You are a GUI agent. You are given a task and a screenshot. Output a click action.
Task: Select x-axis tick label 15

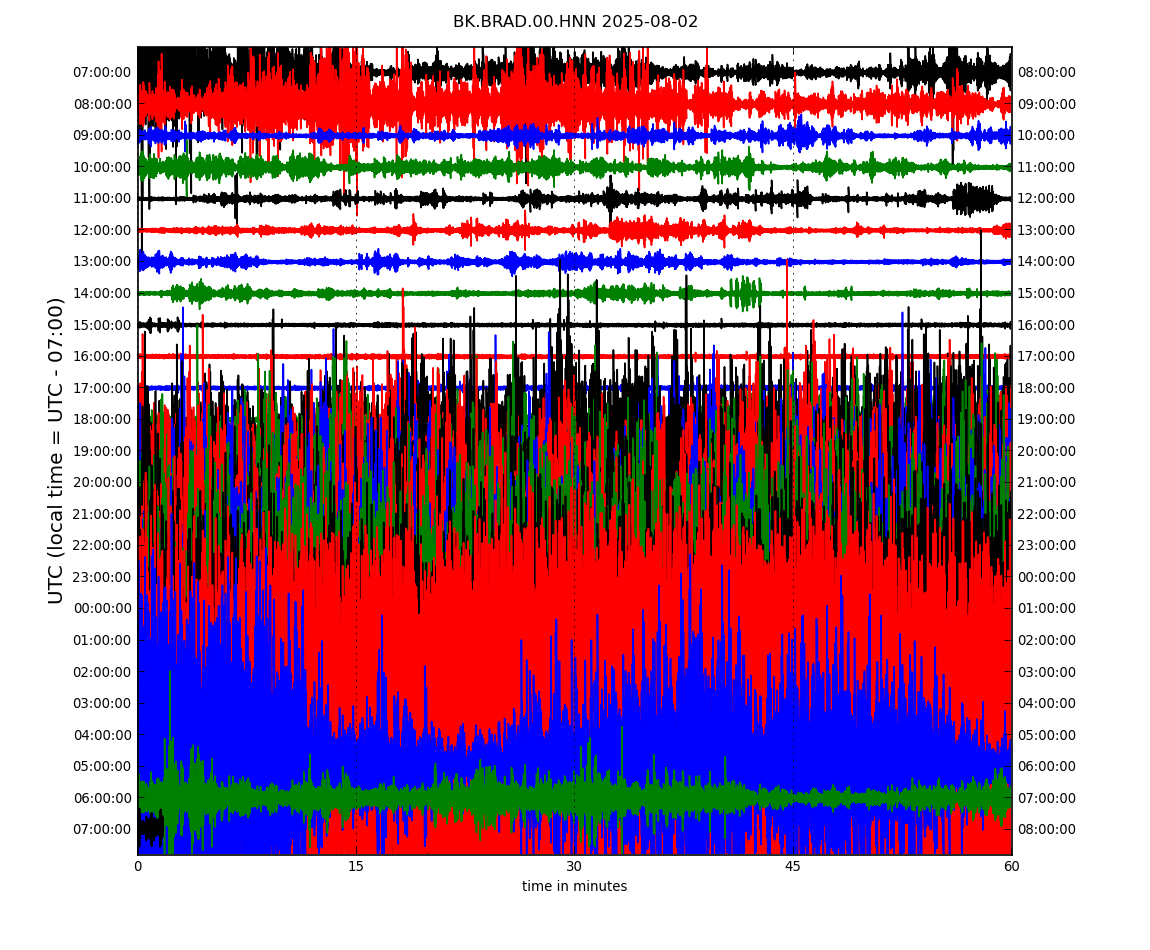[356, 866]
